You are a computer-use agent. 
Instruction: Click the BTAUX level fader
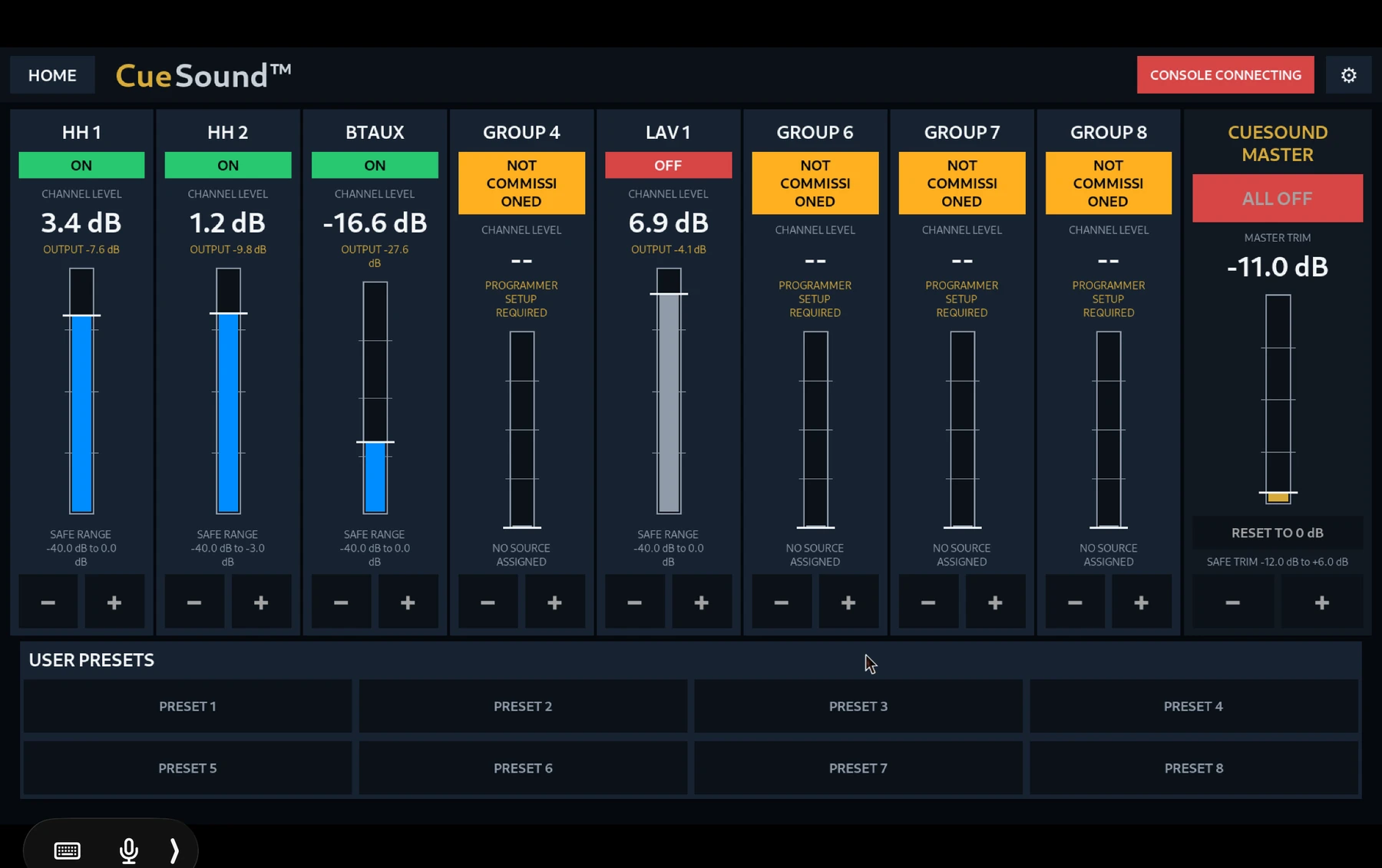point(375,398)
